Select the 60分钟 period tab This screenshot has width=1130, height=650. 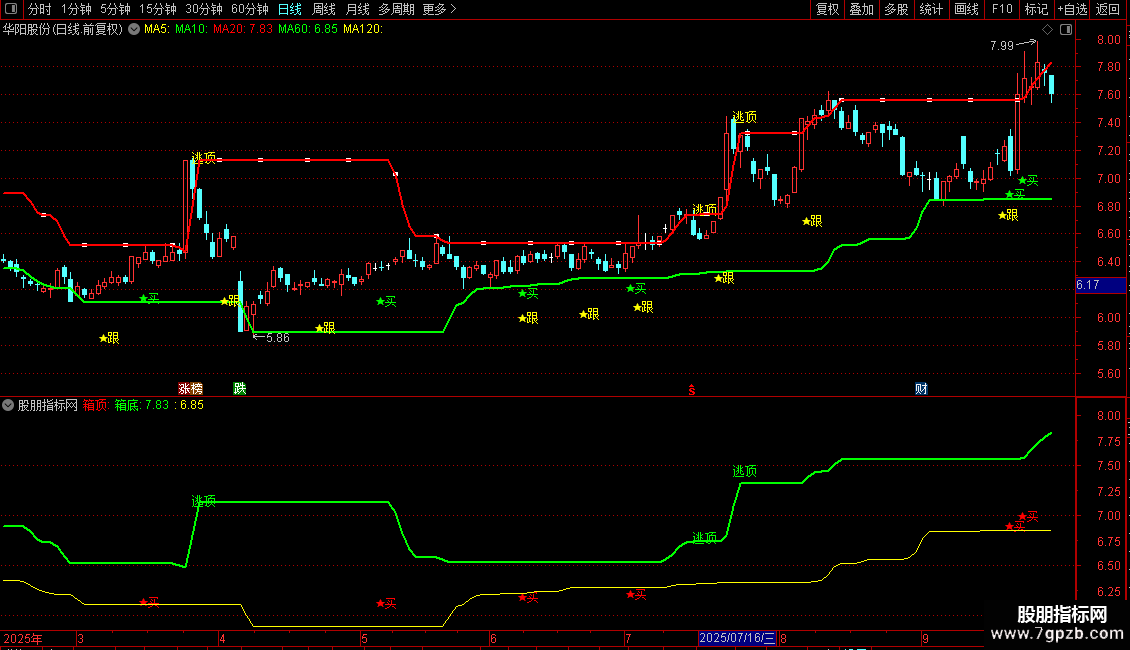(x=250, y=9)
